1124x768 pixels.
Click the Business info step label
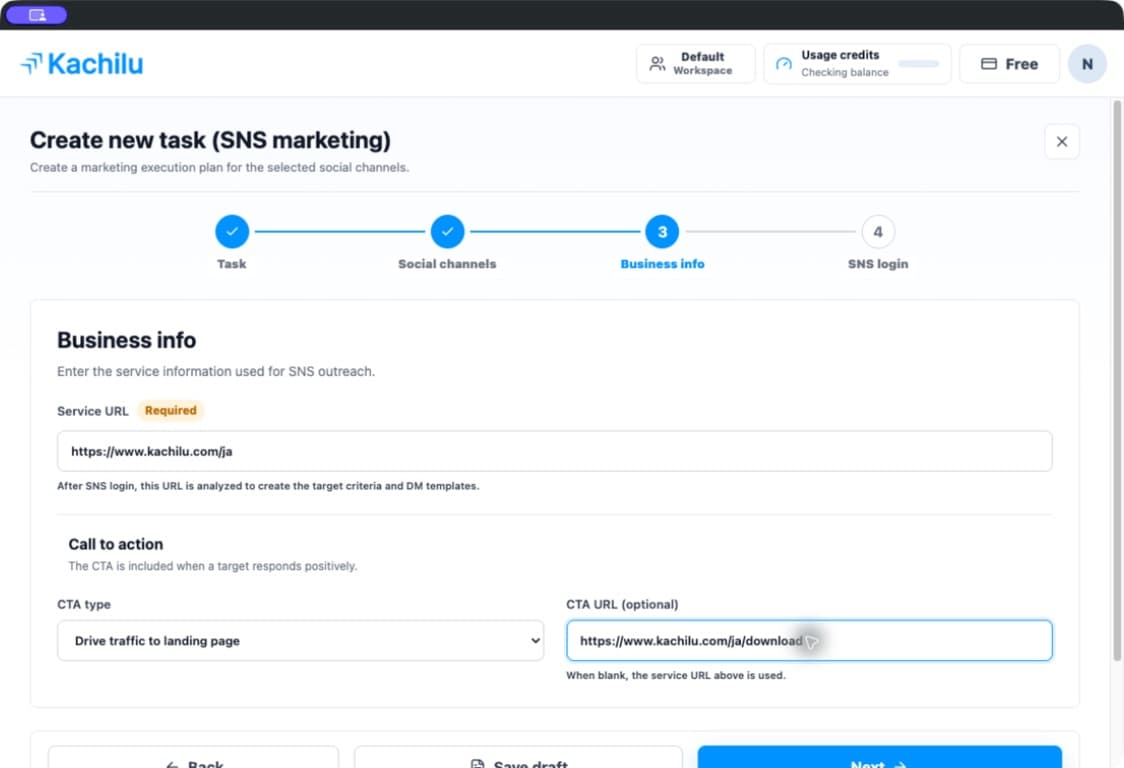[662, 264]
